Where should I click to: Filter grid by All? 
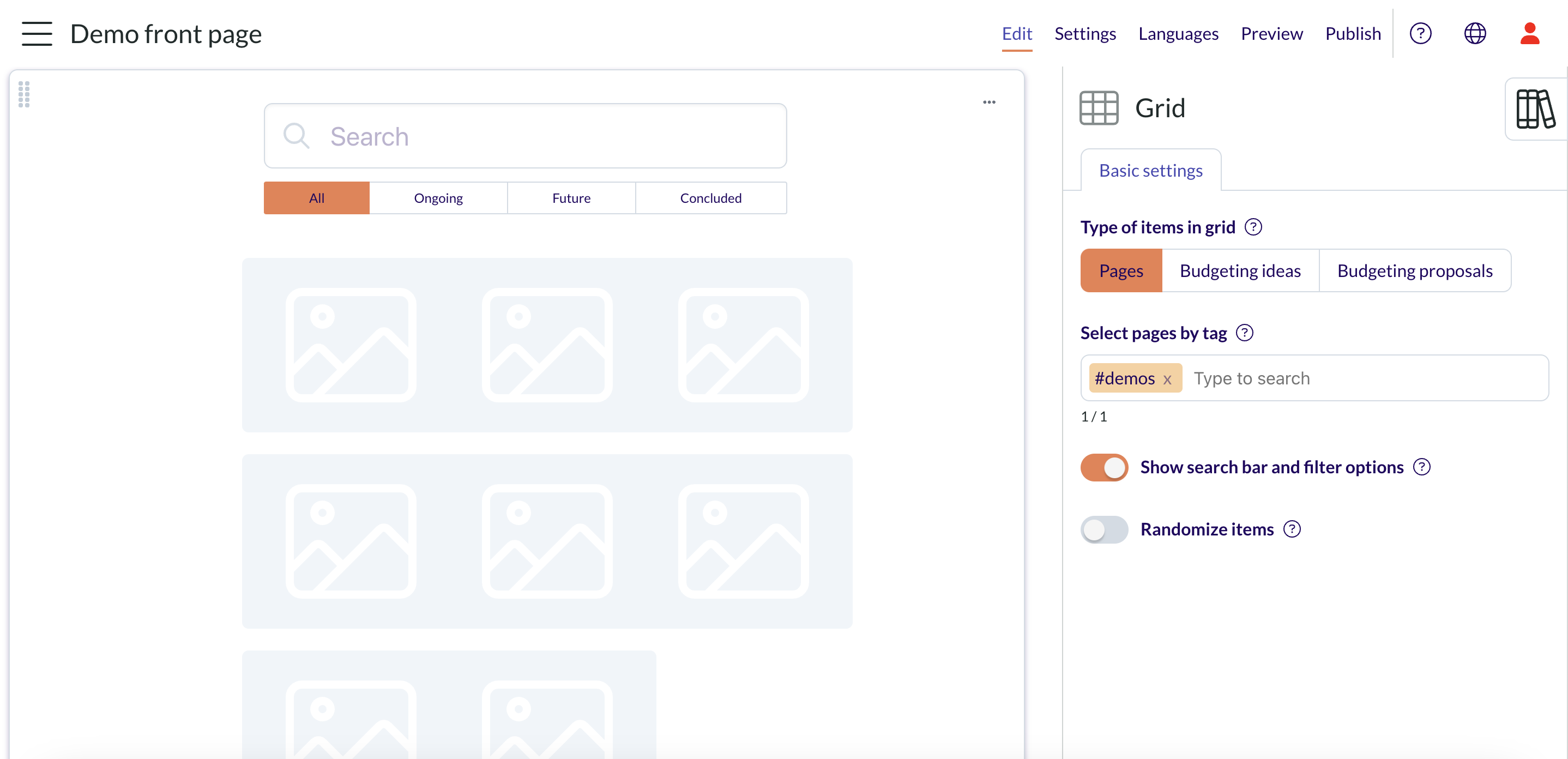(x=317, y=198)
